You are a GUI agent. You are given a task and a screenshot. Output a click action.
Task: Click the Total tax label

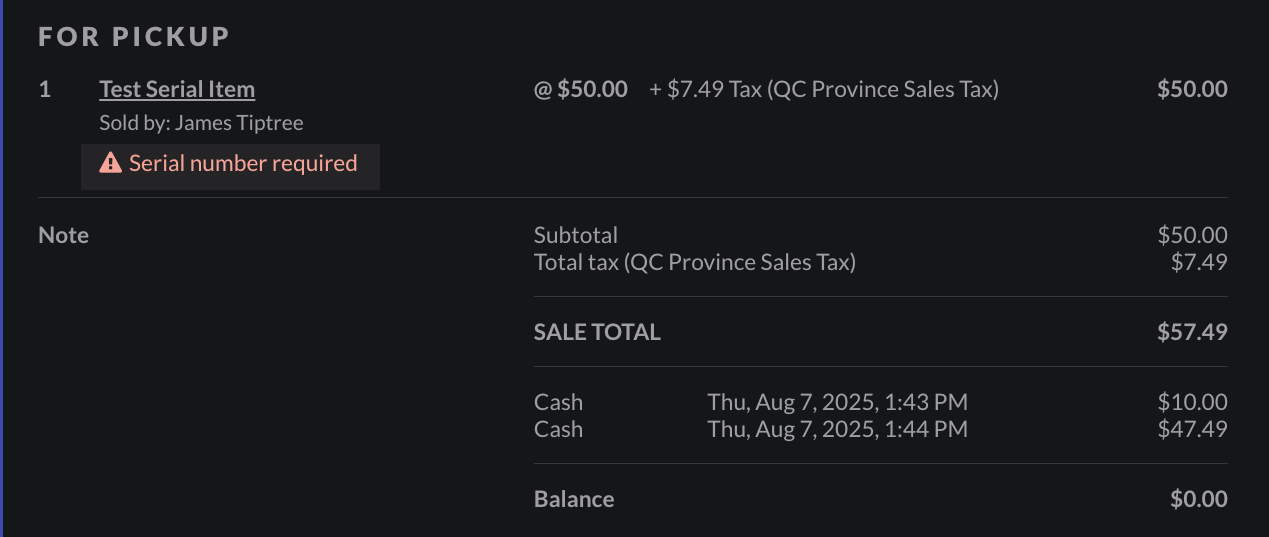(x=695, y=262)
